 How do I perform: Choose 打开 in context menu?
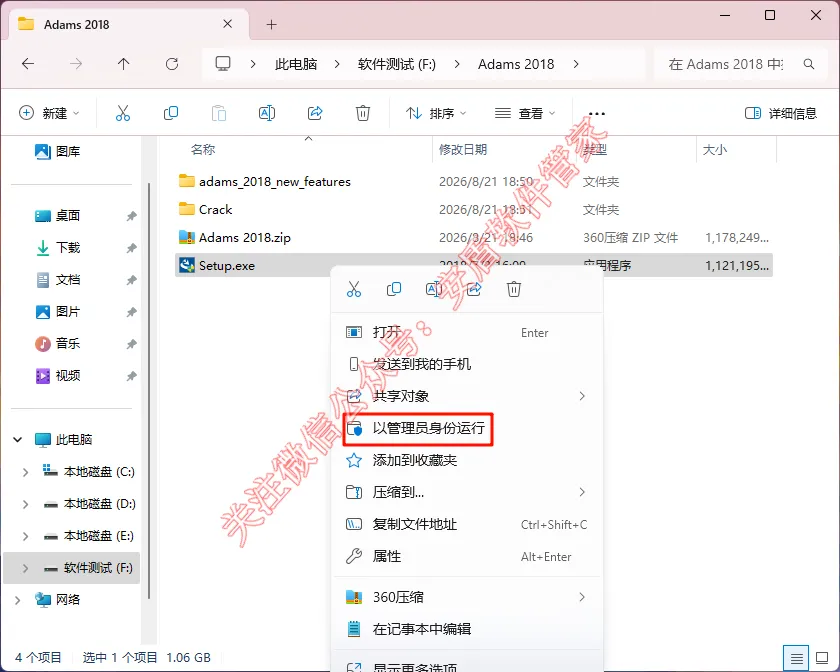(467, 333)
